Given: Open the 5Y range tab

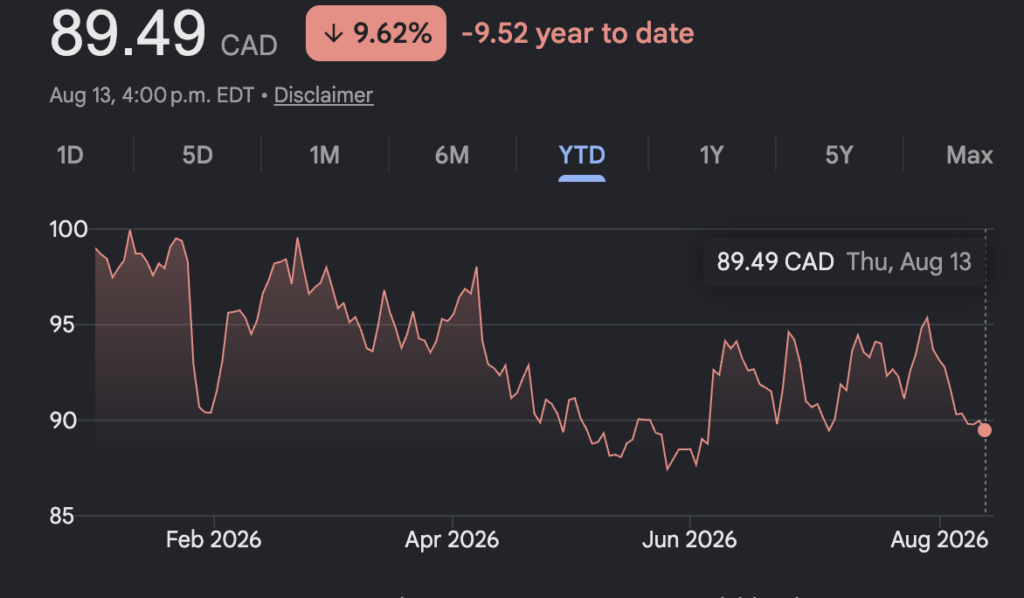Looking at the screenshot, I should (x=839, y=155).
